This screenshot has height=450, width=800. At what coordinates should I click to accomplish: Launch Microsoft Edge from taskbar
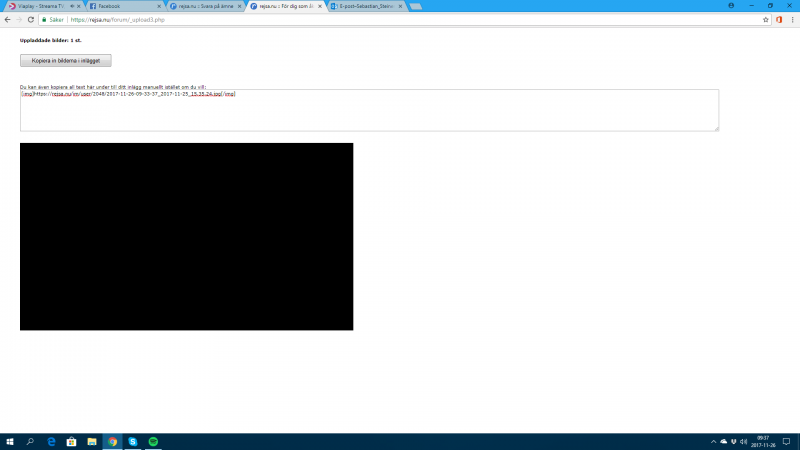pos(51,442)
